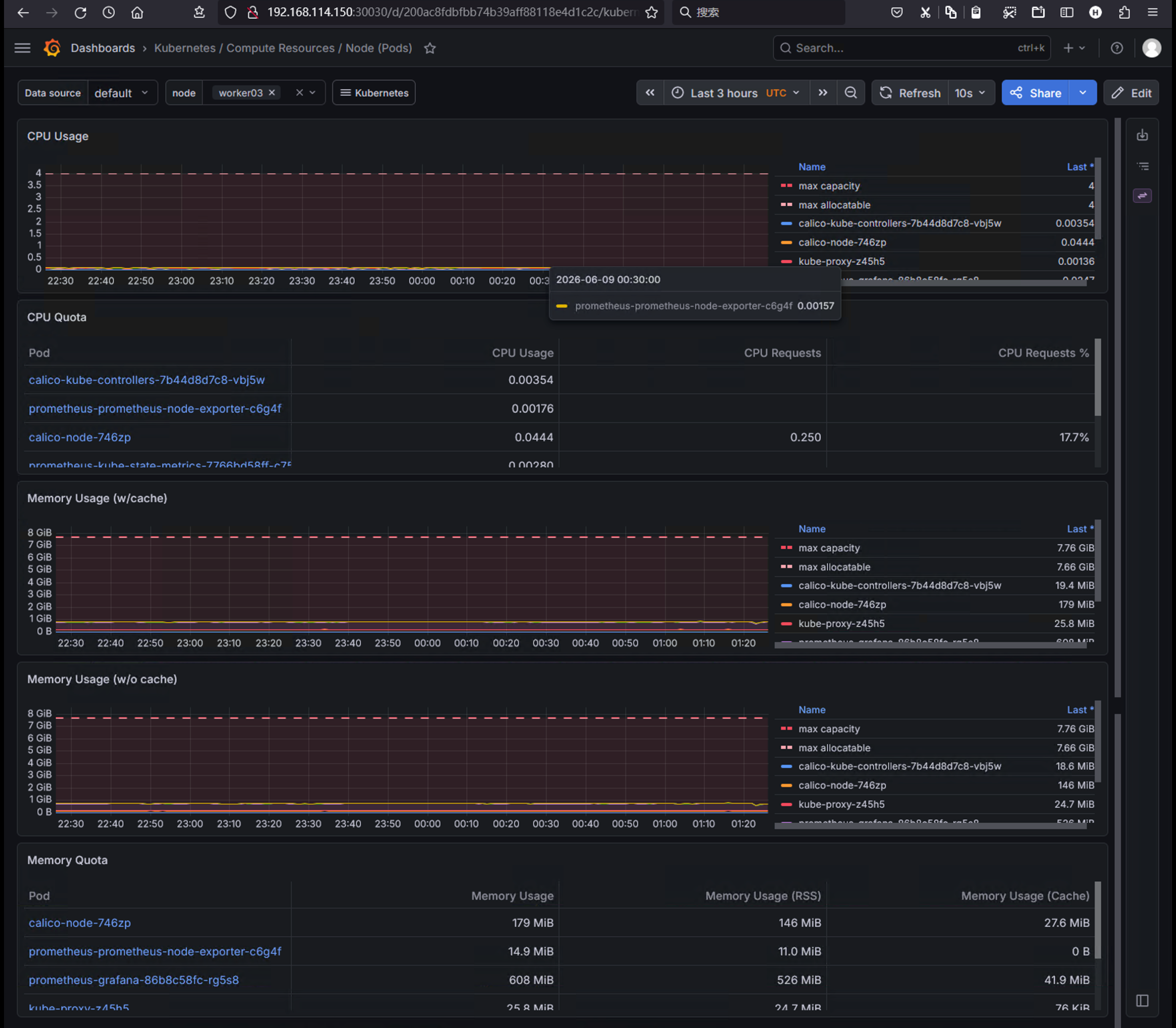The image size is (1176, 1028).
Task: Open the dashboard outline sidebar icon
Action: tap(1142, 166)
